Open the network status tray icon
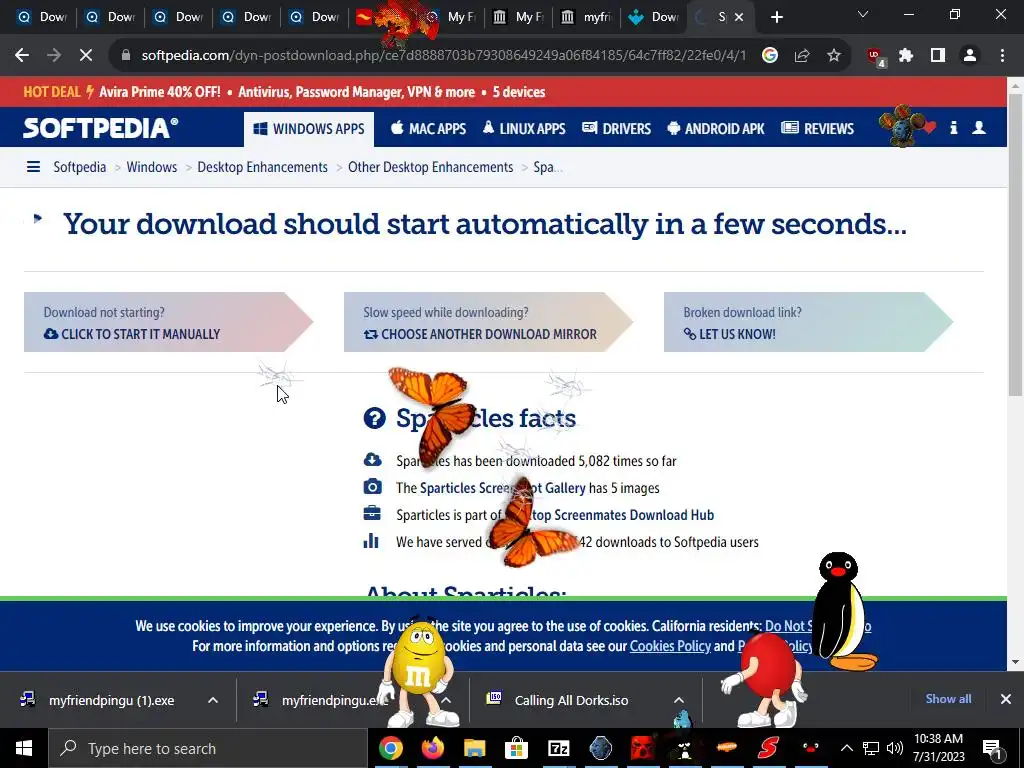The image size is (1024, 768). (x=871, y=748)
